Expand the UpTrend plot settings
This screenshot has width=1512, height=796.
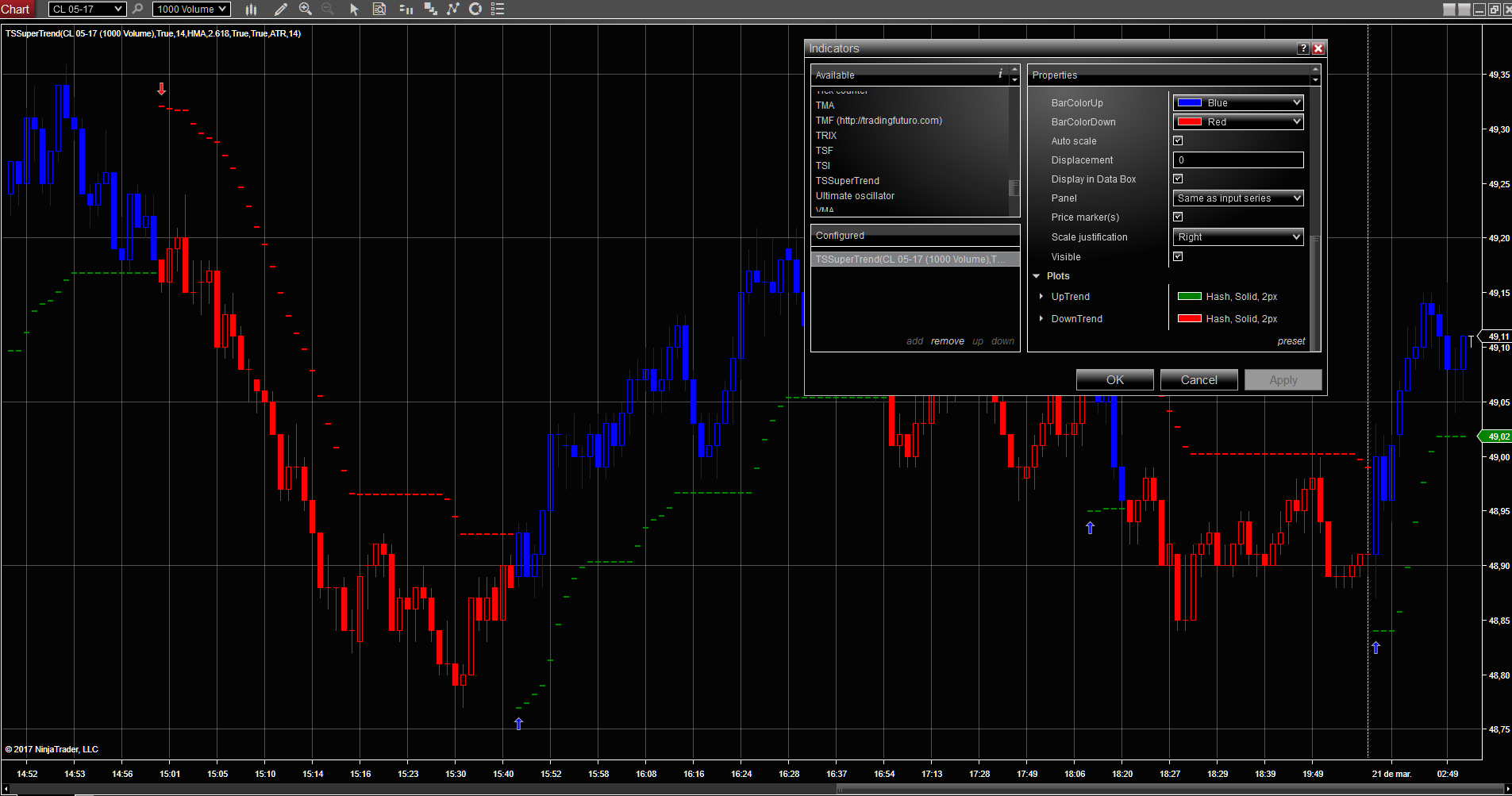[1041, 296]
